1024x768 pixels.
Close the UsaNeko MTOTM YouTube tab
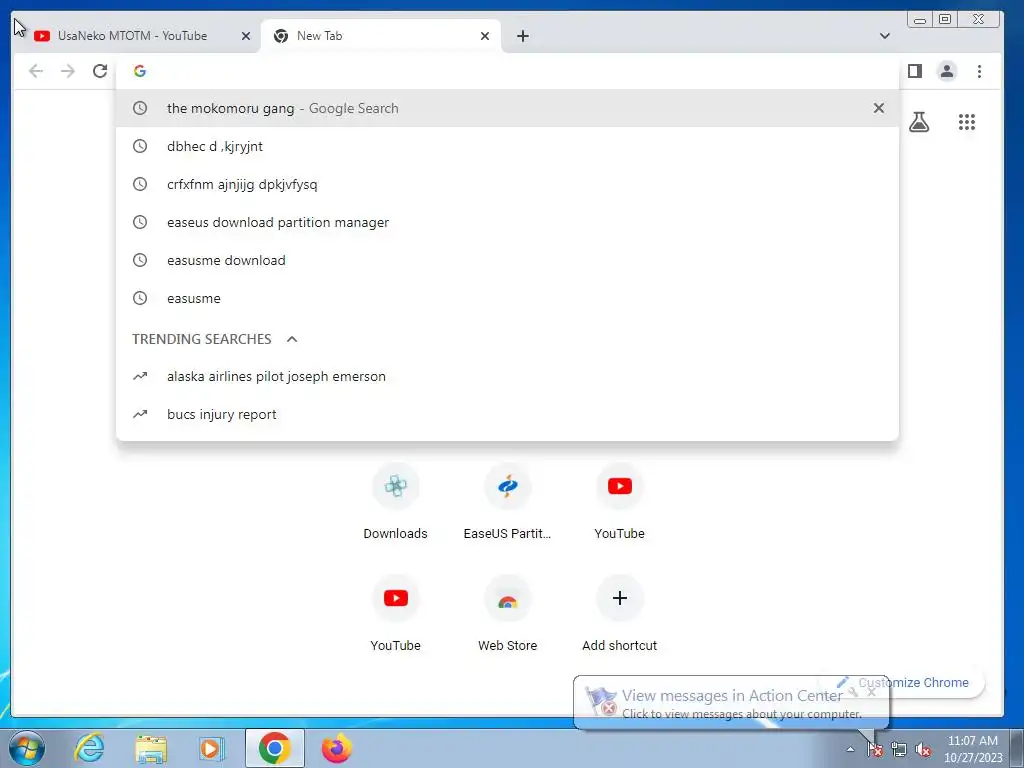pos(246,36)
